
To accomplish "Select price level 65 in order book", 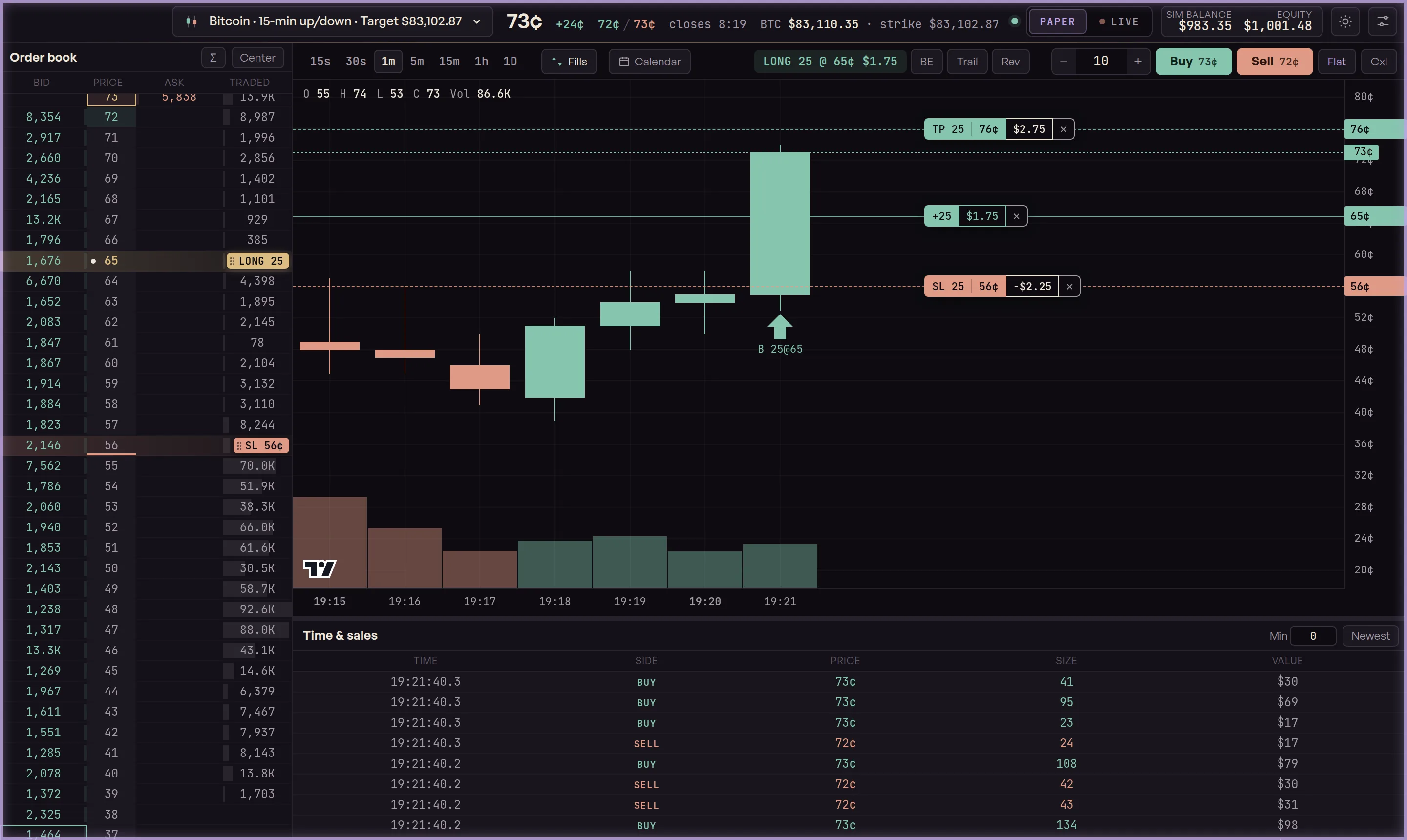I will (111, 261).
